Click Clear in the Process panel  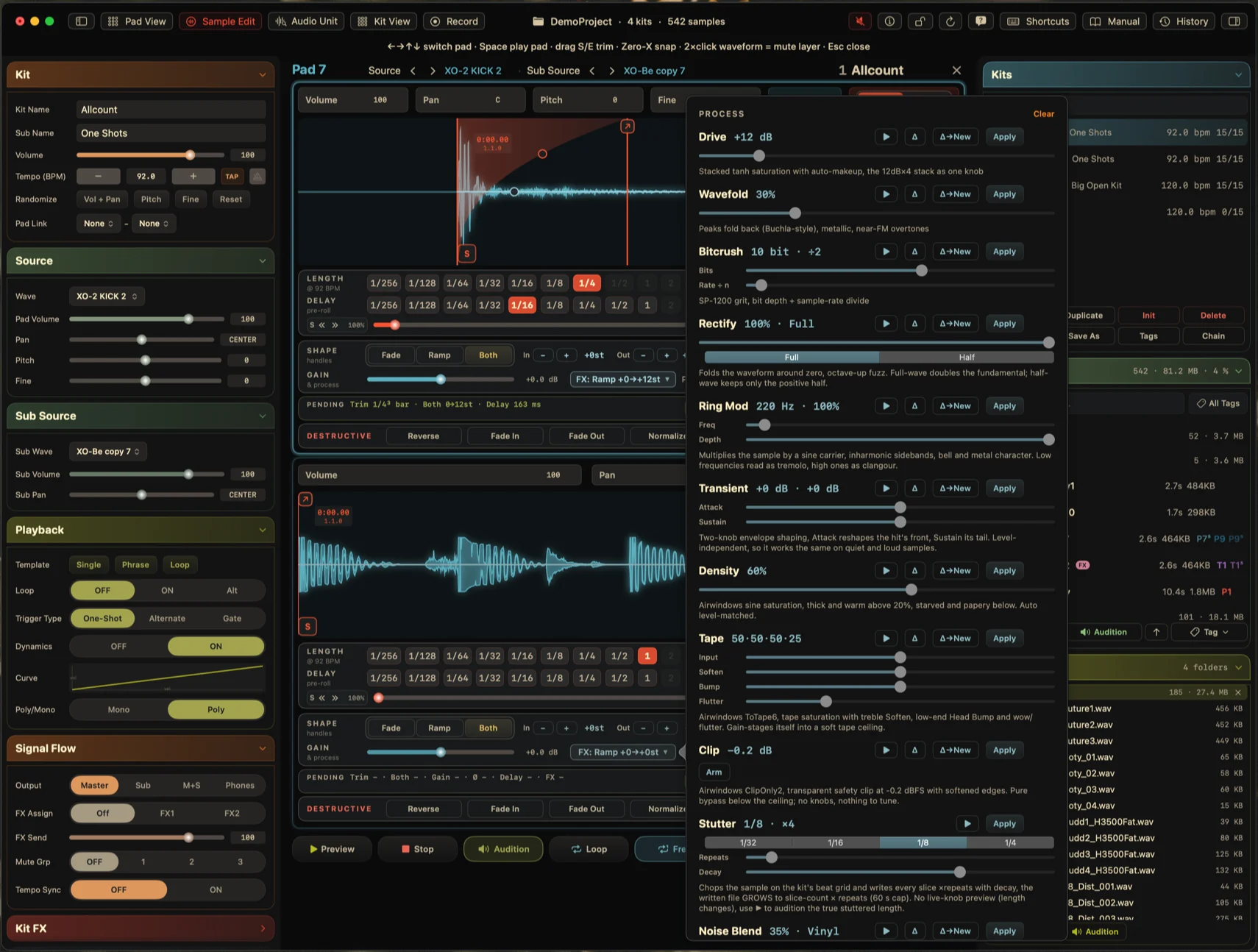tap(1043, 114)
